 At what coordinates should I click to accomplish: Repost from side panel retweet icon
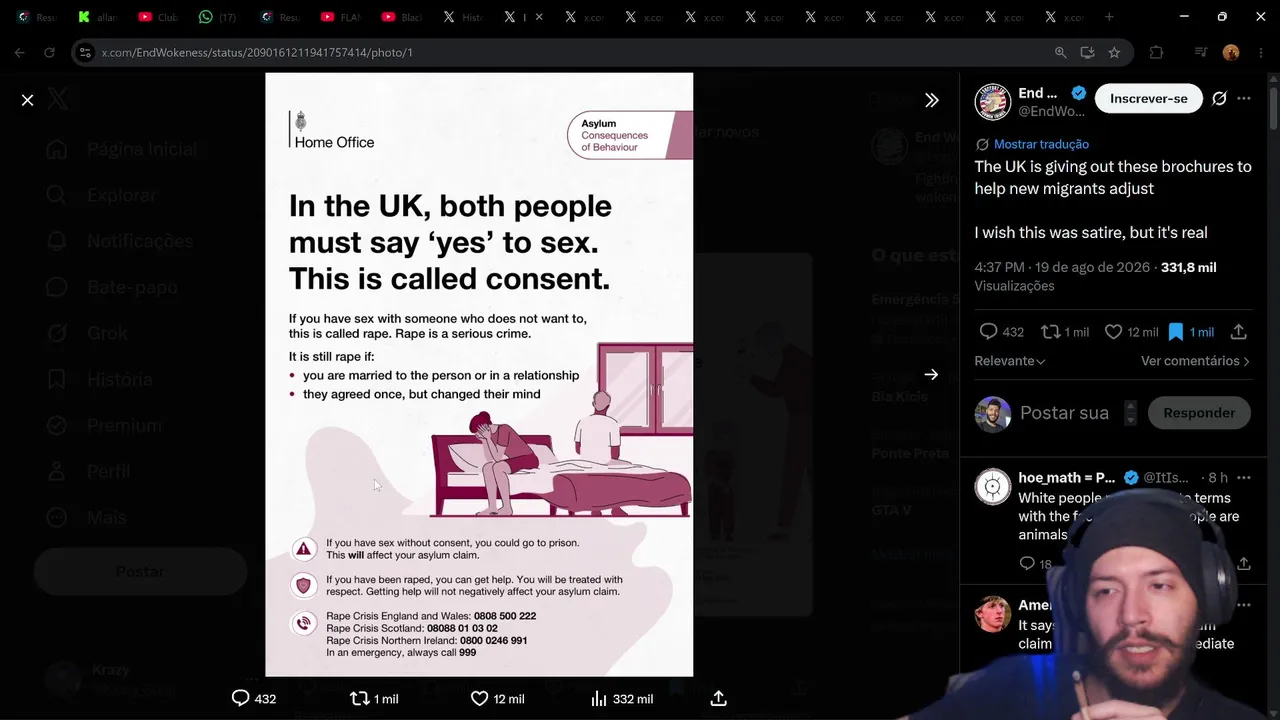(x=1050, y=332)
